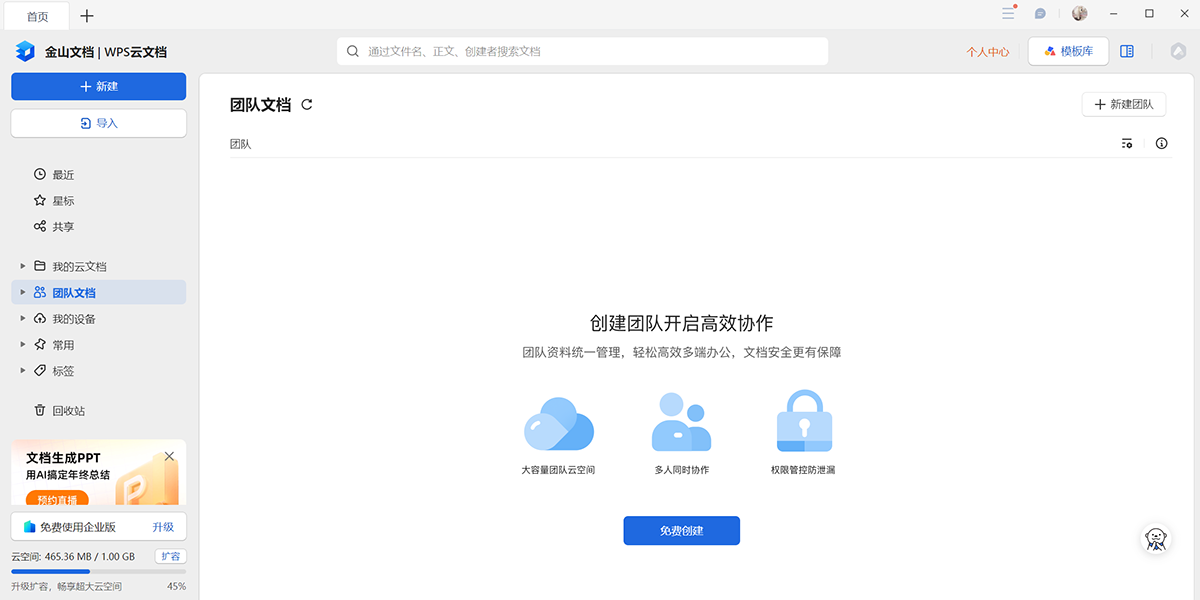
Task: Expand the 标签 tree node
Action: (x=23, y=371)
